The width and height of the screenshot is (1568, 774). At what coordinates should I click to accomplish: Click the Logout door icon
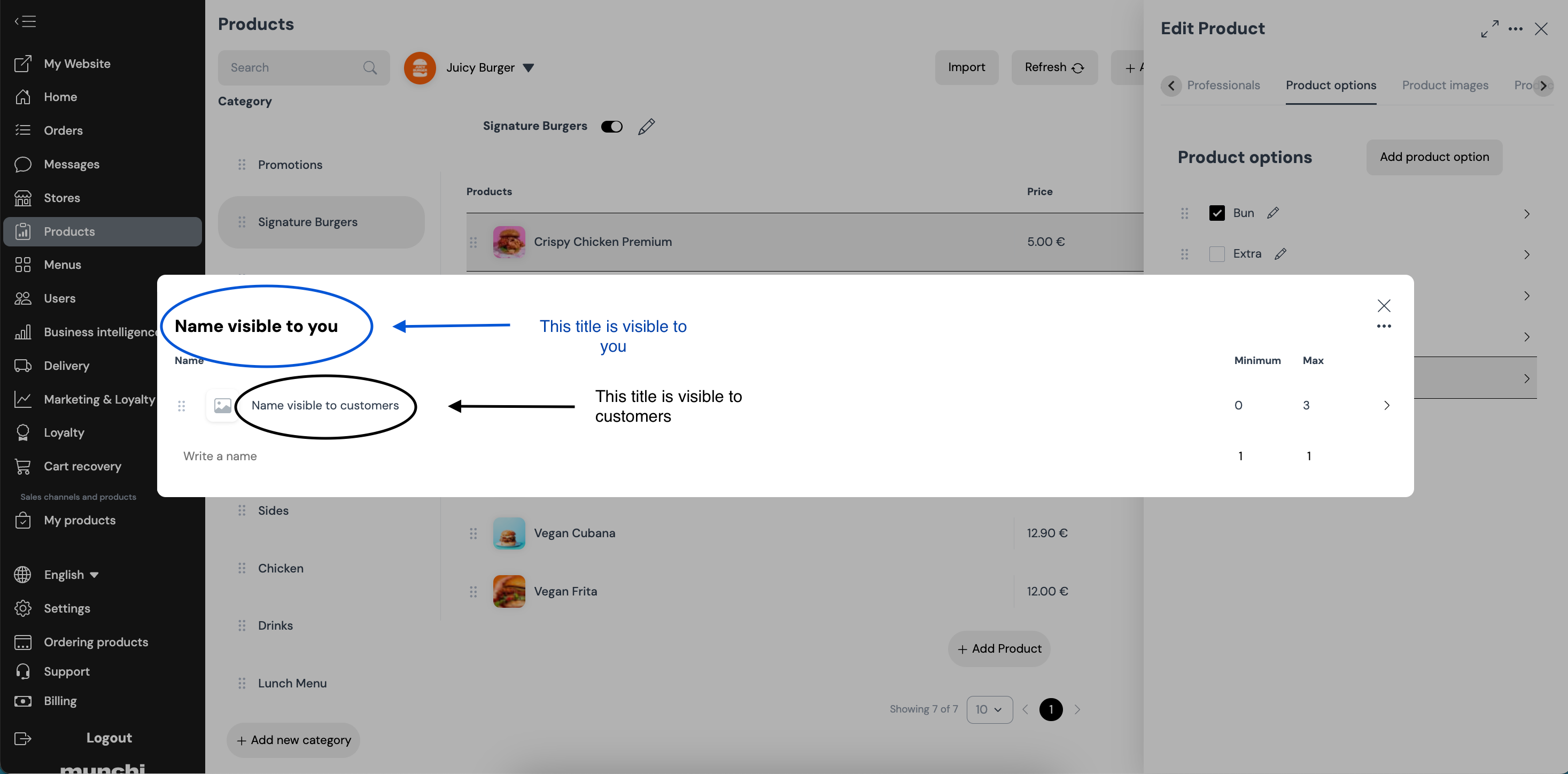point(23,738)
